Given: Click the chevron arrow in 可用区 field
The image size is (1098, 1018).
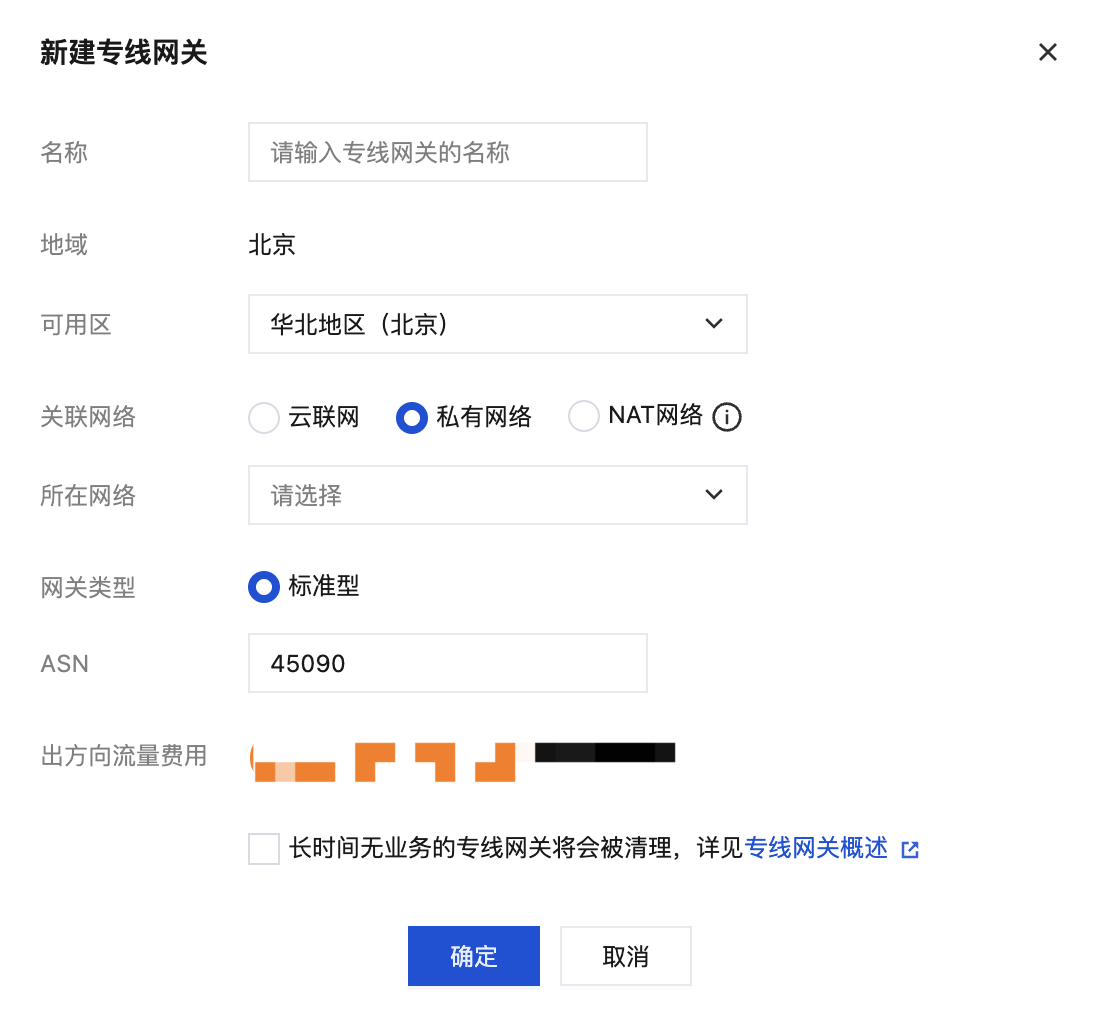Looking at the screenshot, I should [x=713, y=324].
